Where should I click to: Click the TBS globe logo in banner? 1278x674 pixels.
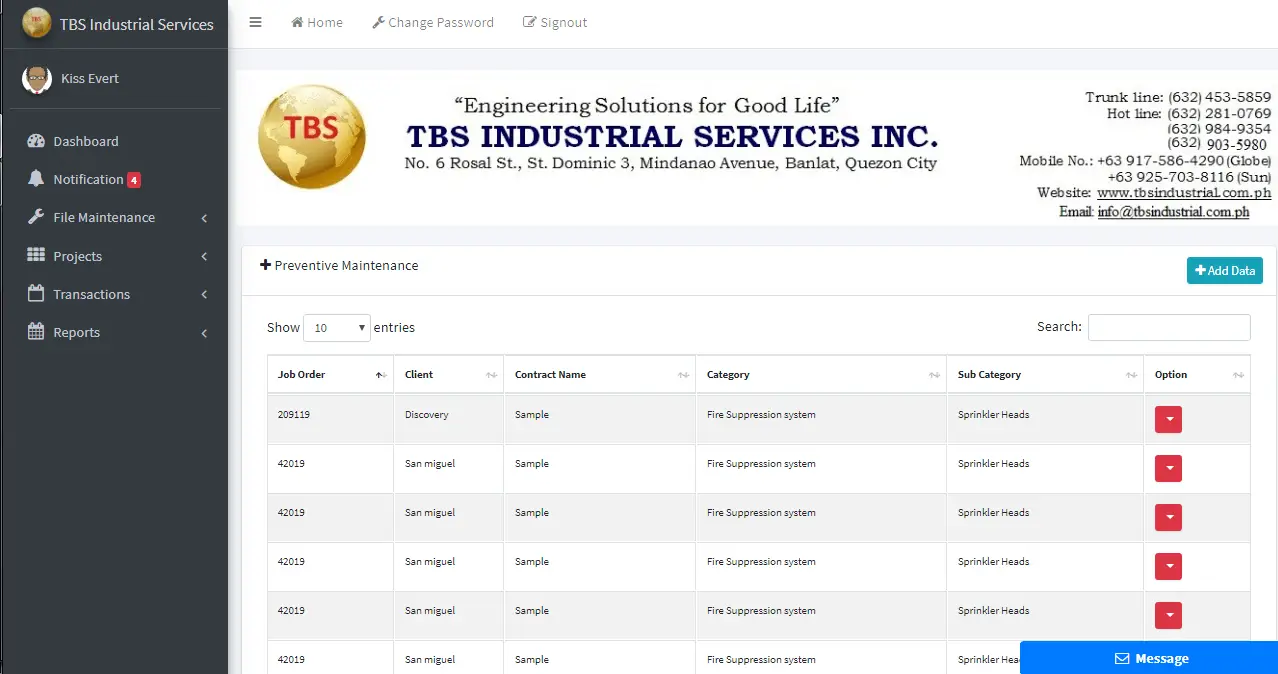[x=311, y=137]
